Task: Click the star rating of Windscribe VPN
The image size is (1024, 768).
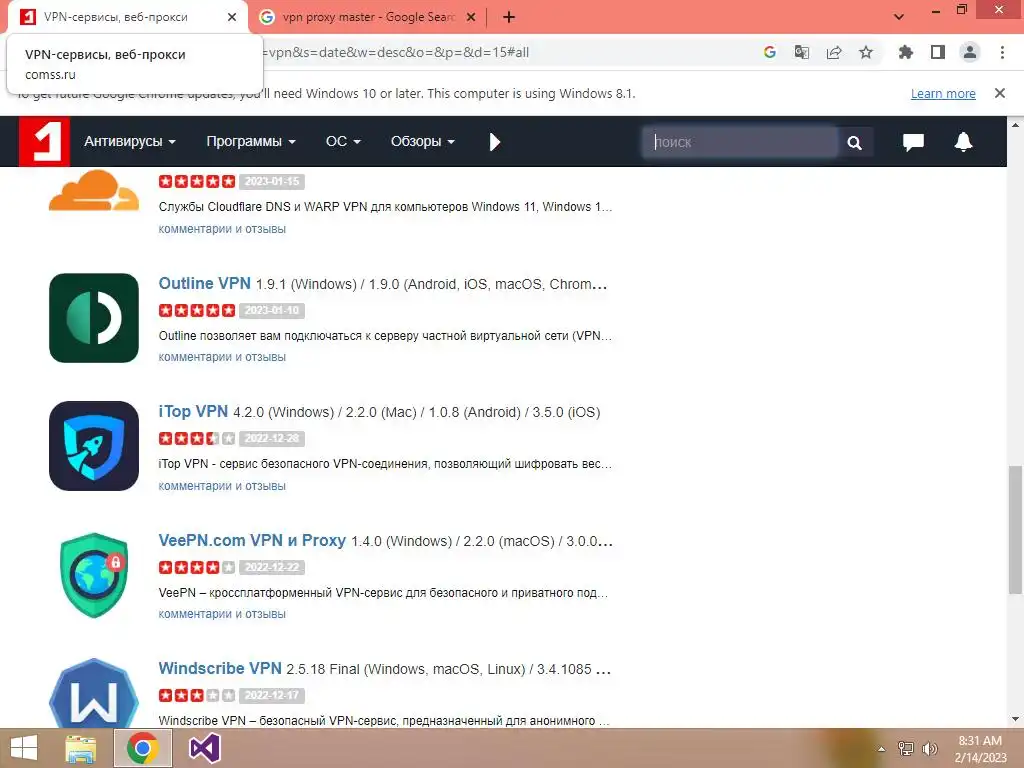Action: pyautogui.click(x=197, y=695)
